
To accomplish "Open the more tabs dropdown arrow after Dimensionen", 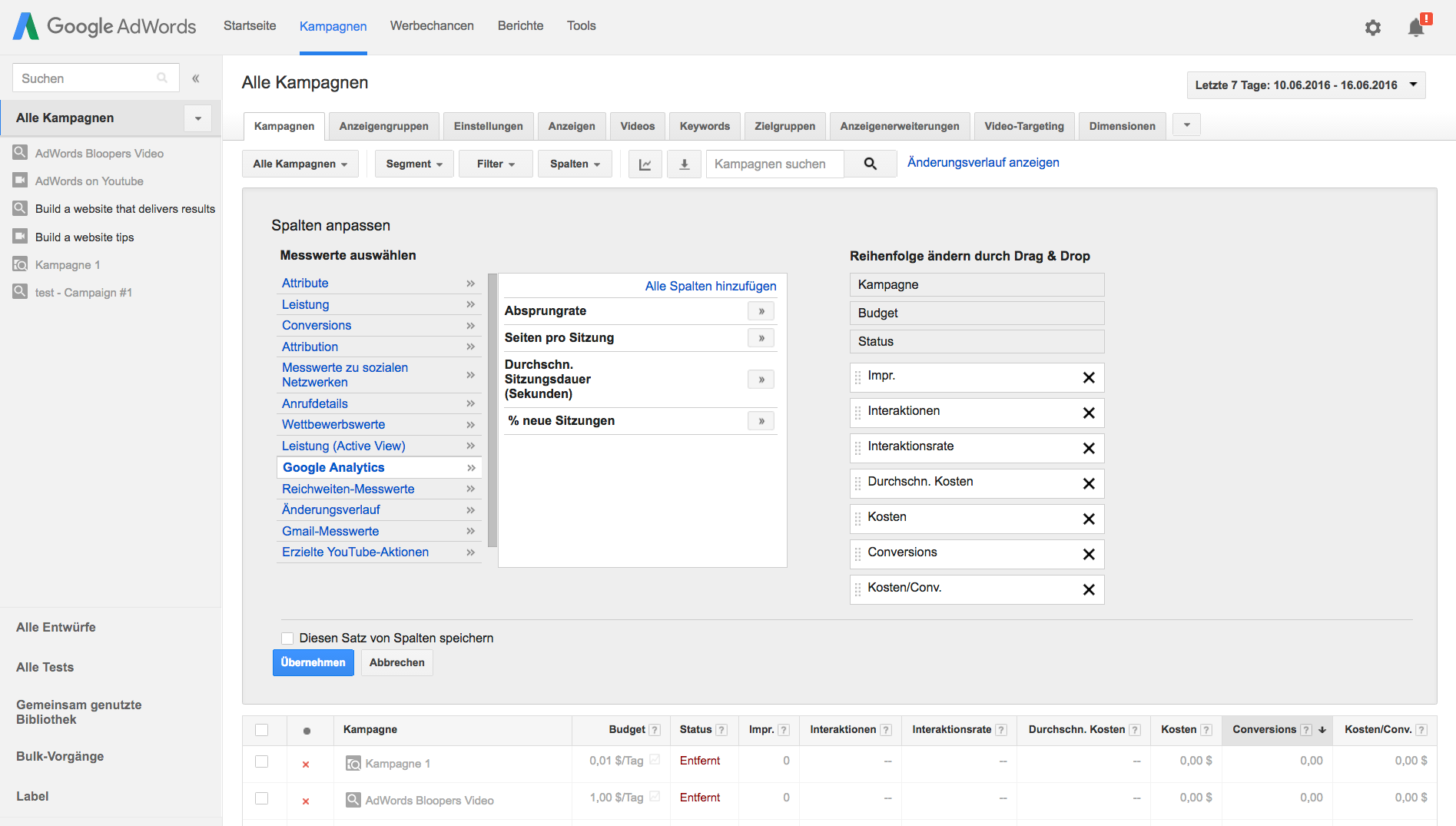I will [1187, 125].
